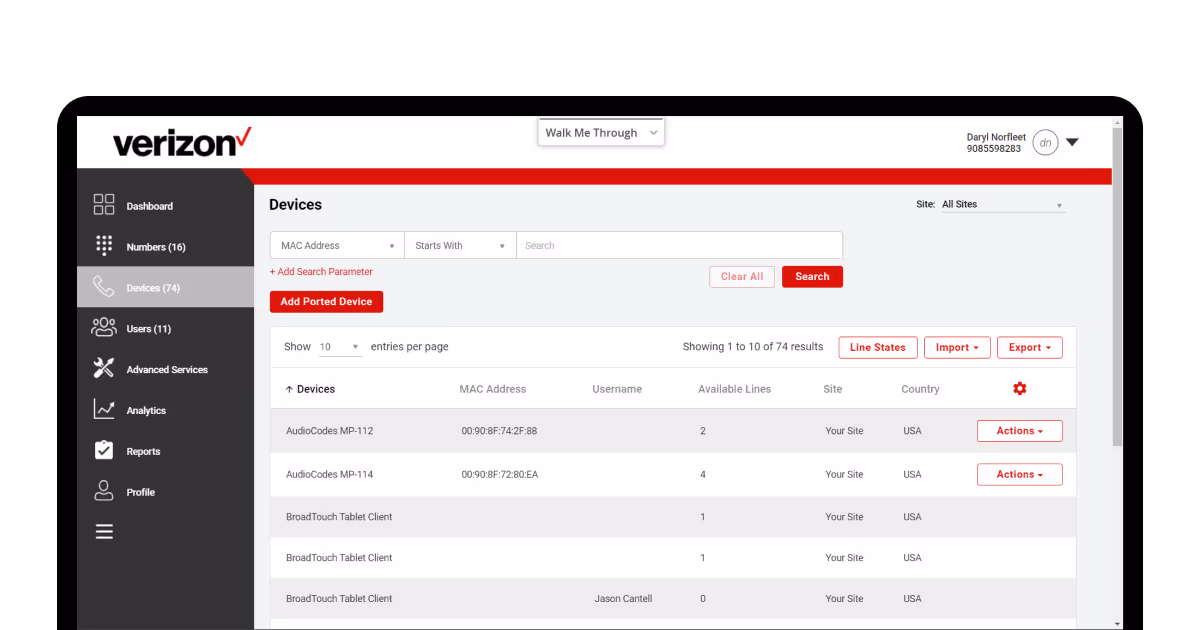This screenshot has height=630, width=1200.
Task: Select Devices (74) in sidebar
Action: point(165,287)
